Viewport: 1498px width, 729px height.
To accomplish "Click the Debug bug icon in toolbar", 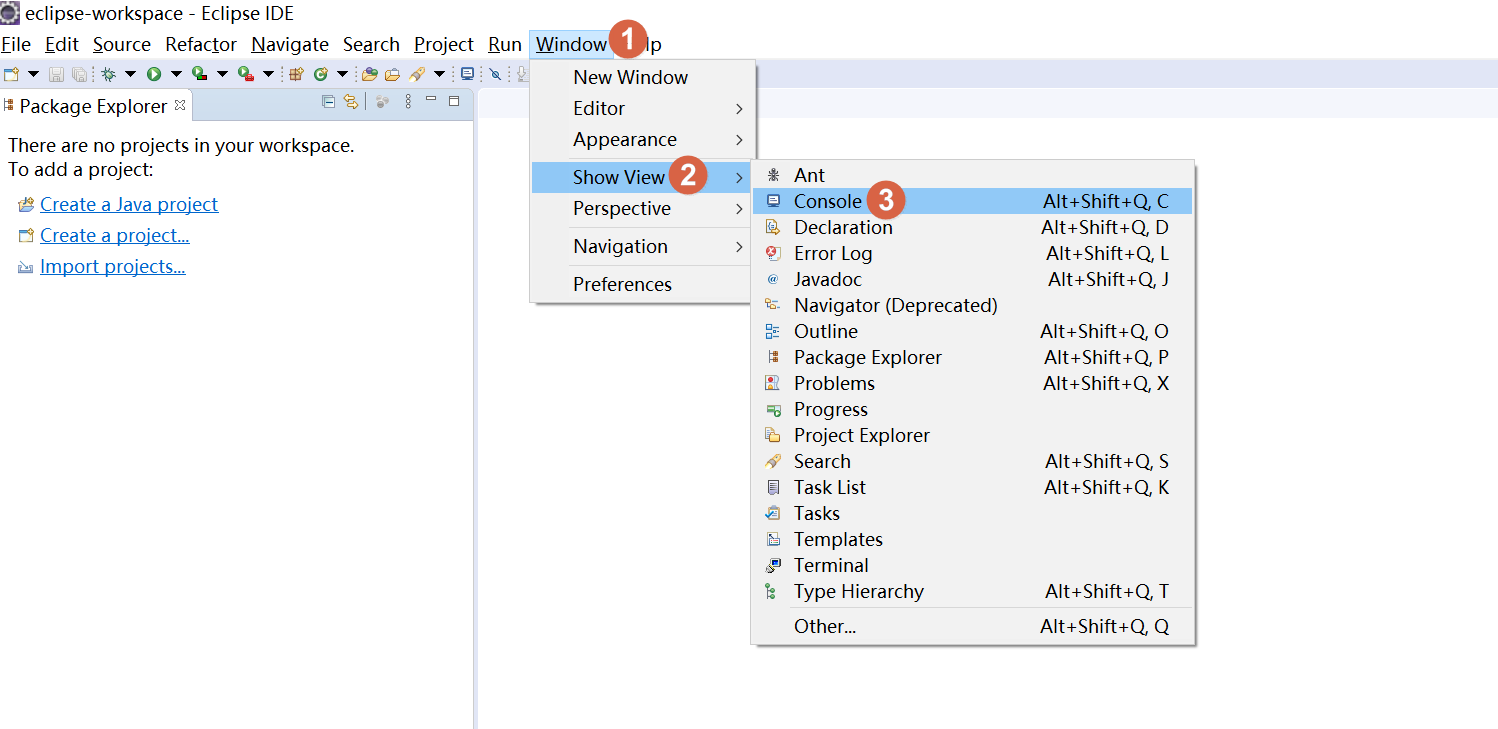I will tap(109, 74).
